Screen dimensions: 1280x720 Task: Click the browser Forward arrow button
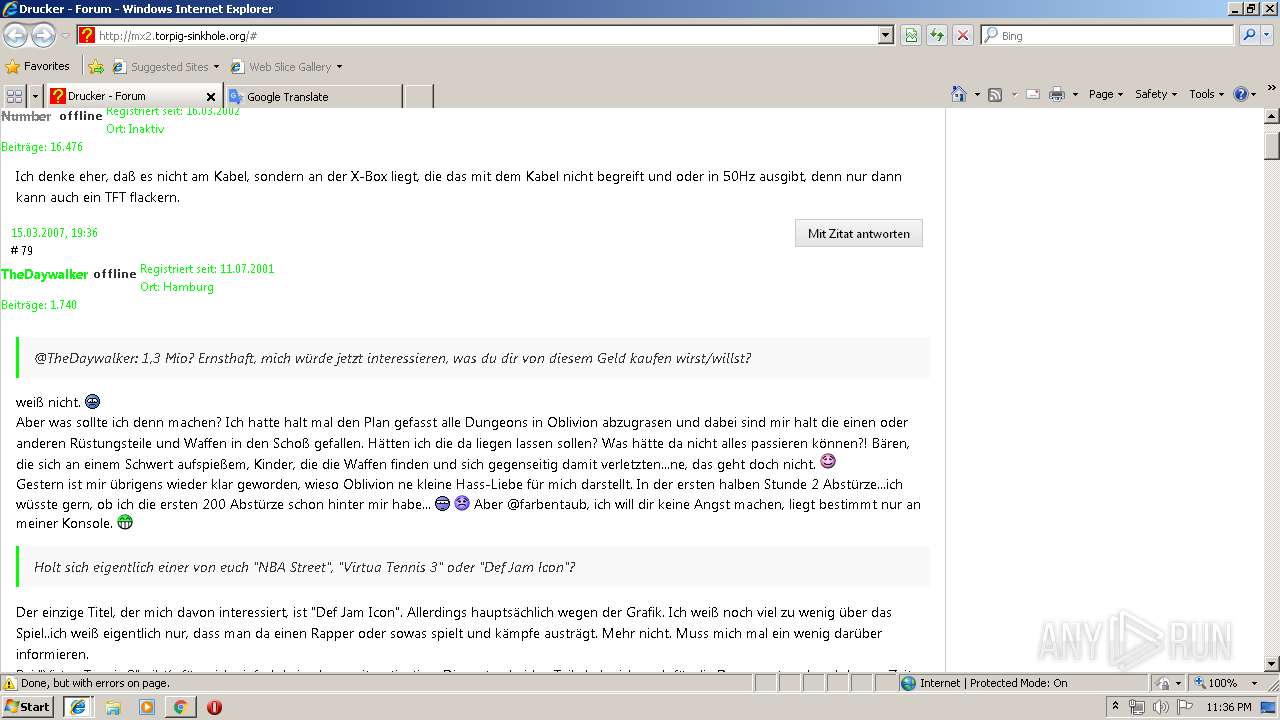pos(43,35)
